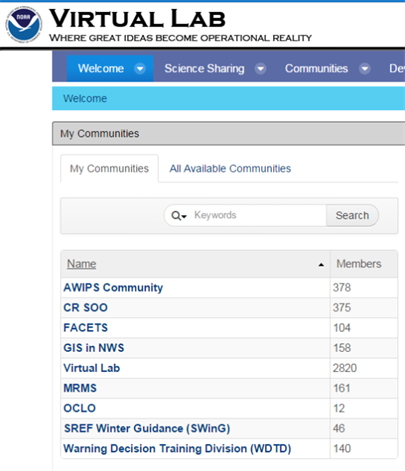Click the 161 members count

click(342, 388)
